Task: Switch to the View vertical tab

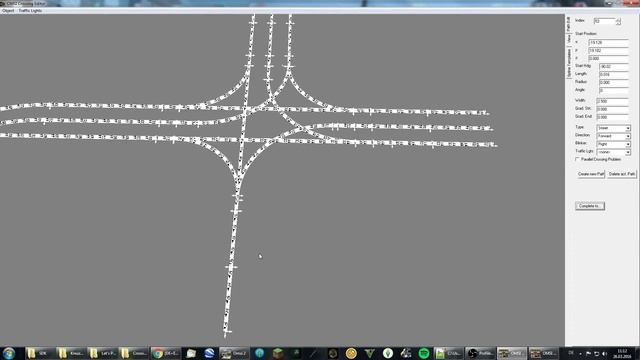Action: click(568, 39)
